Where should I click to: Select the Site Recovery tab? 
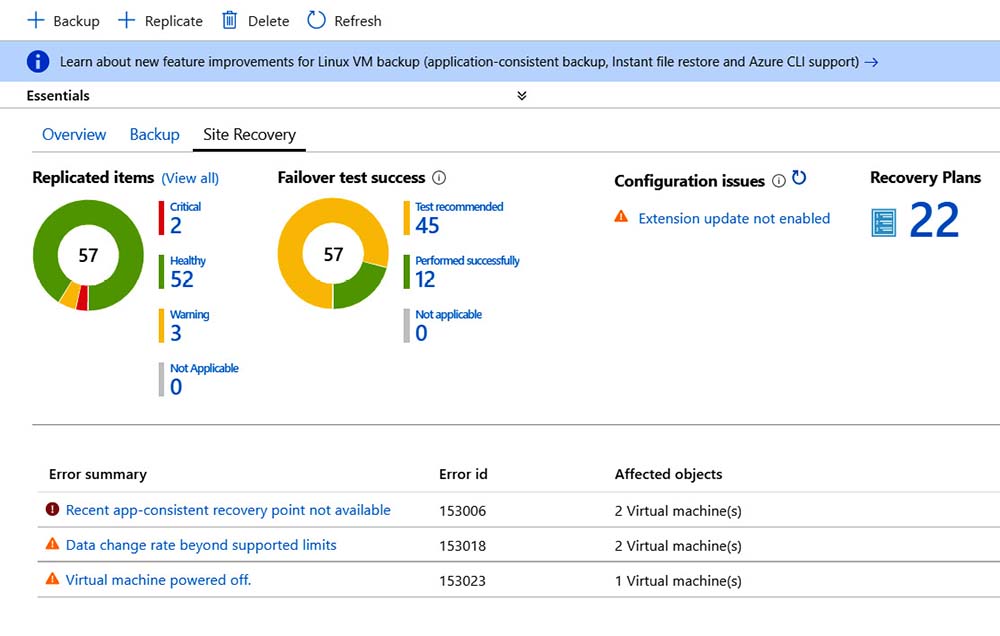pos(249,134)
